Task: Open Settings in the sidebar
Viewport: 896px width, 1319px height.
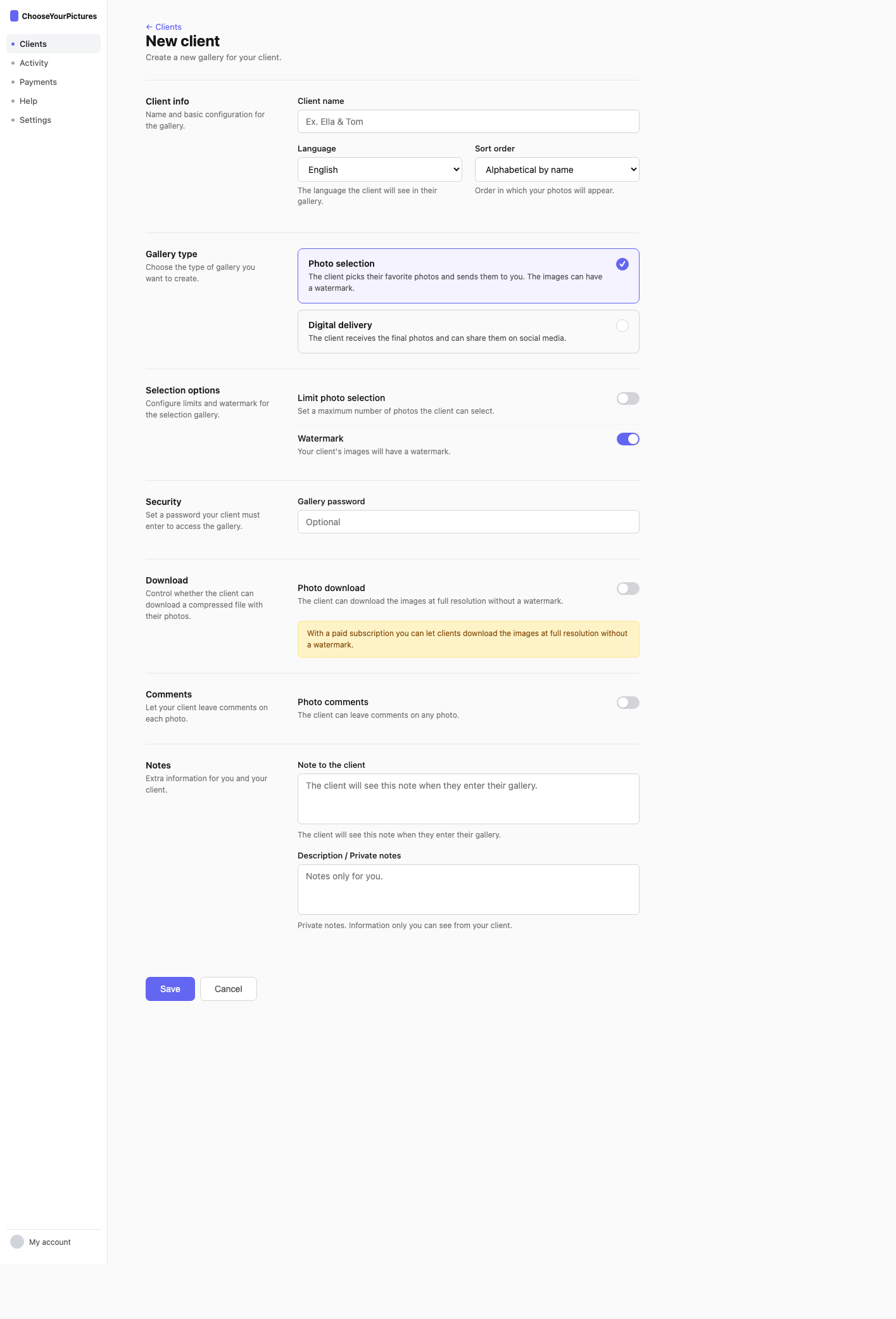Action: (x=53, y=120)
